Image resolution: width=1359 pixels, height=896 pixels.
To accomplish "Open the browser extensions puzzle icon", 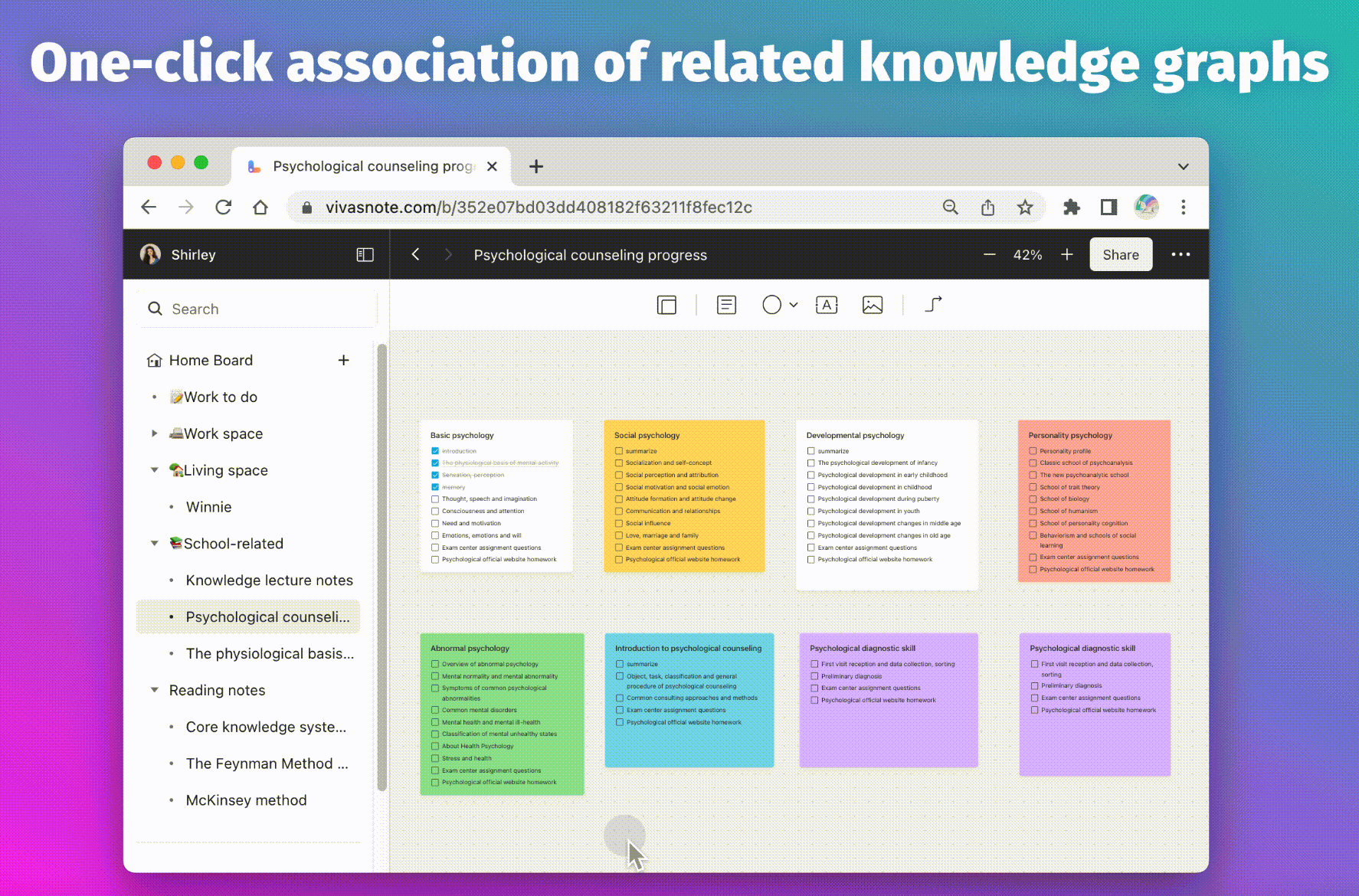I will pos(1071,207).
